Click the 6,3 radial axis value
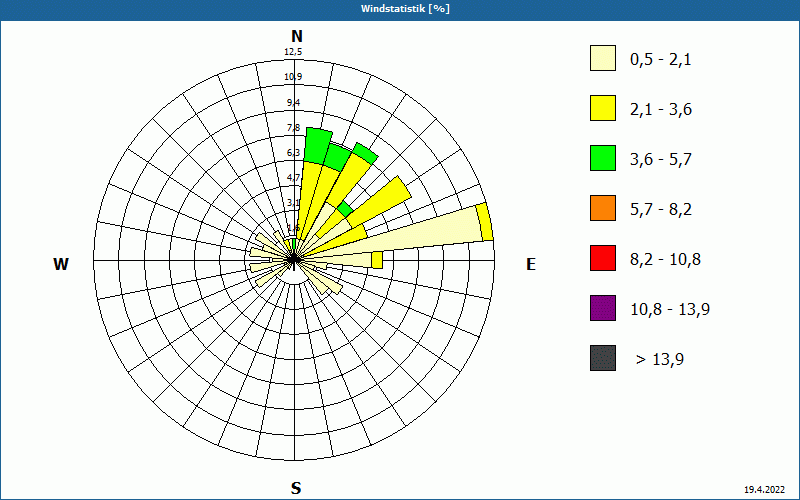 [x=293, y=153]
